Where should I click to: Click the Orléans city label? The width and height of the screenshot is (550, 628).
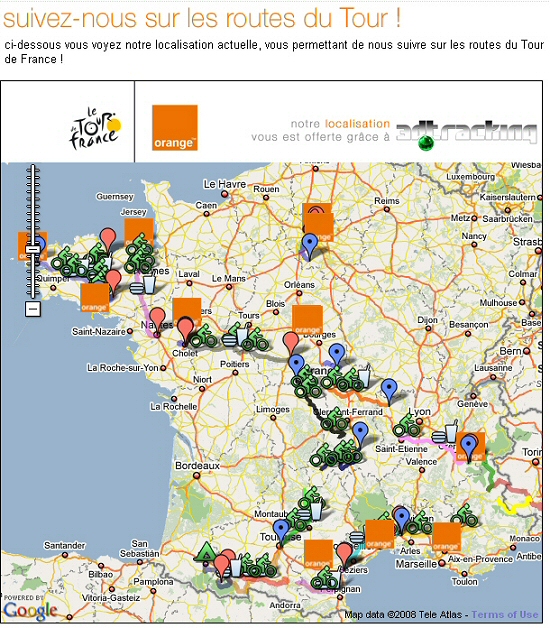click(299, 285)
